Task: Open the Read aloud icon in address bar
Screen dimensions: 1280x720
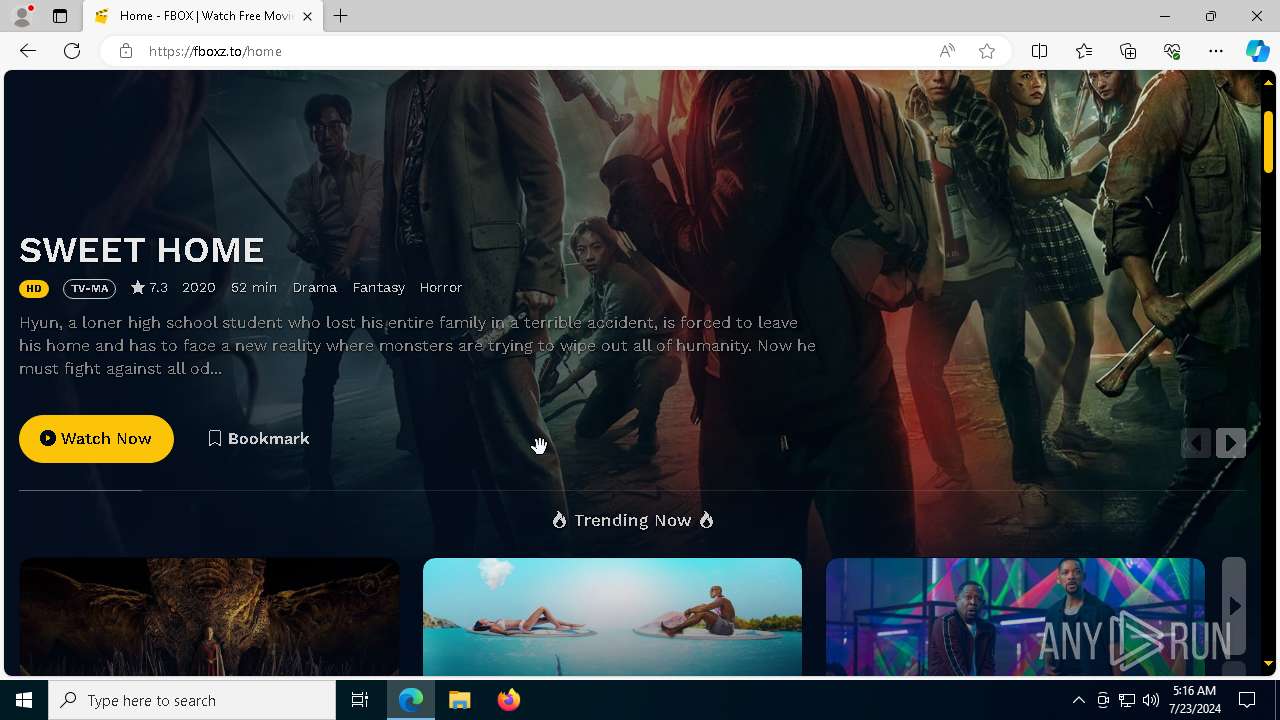Action: pyautogui.click(x=947, y=51)
